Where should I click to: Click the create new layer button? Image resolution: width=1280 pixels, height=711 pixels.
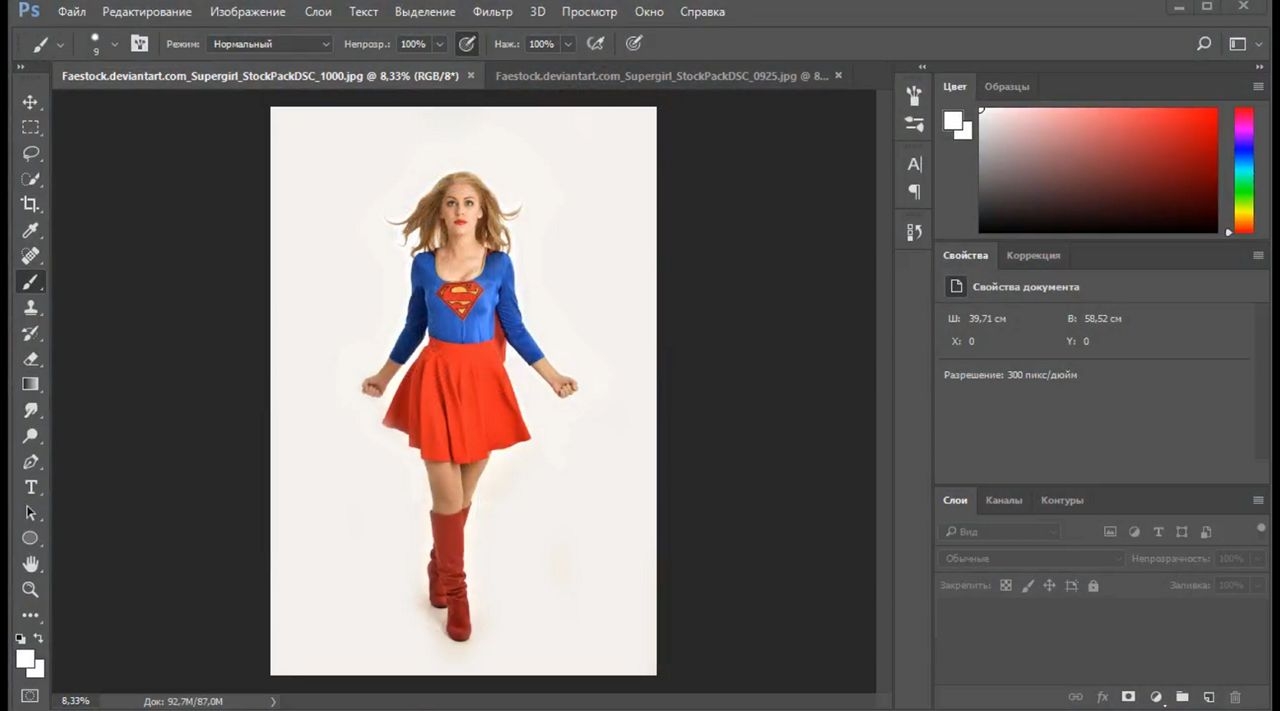tap(1209, 696)
